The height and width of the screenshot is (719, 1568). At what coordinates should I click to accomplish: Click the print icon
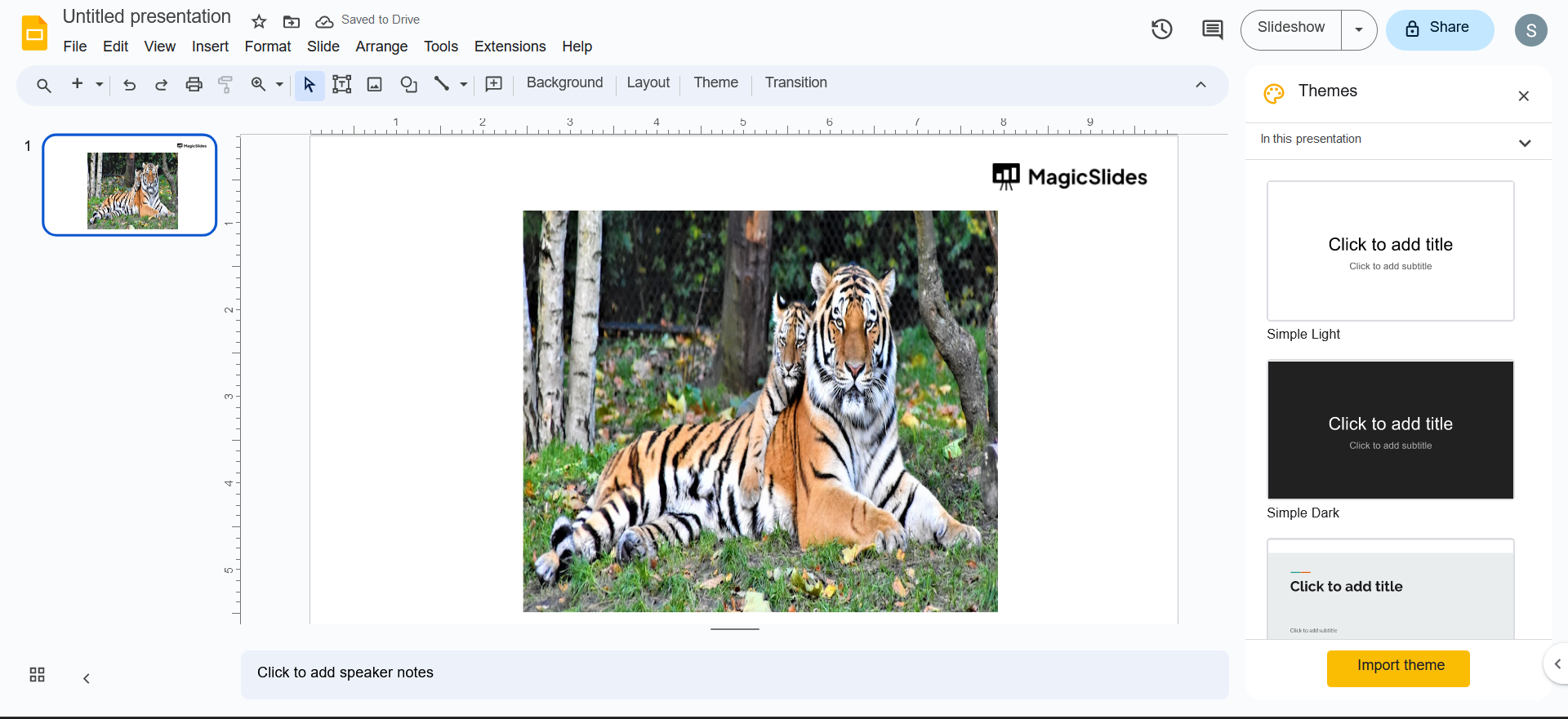(194, 84)
